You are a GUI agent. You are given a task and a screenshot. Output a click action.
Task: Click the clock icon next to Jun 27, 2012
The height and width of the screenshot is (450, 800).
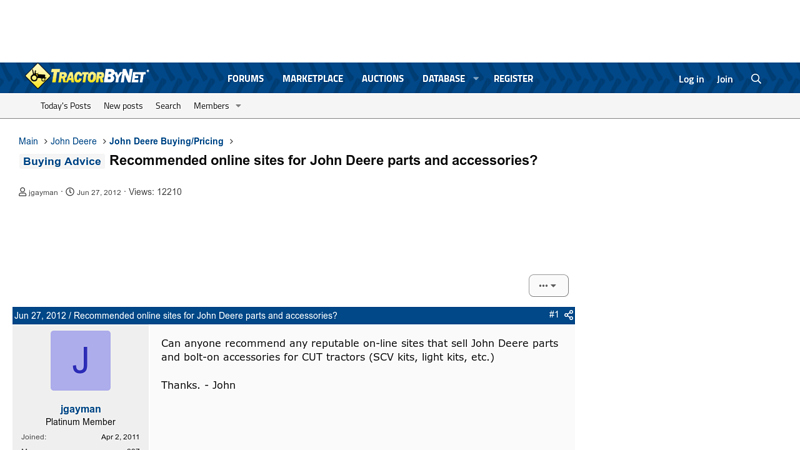click(x=70, y=192)
